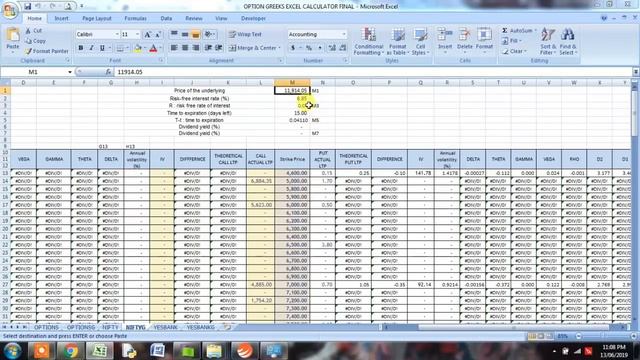Click the Cut command
Image resolution: width=640 pixels, height=360 pixels.
(33, 31)
